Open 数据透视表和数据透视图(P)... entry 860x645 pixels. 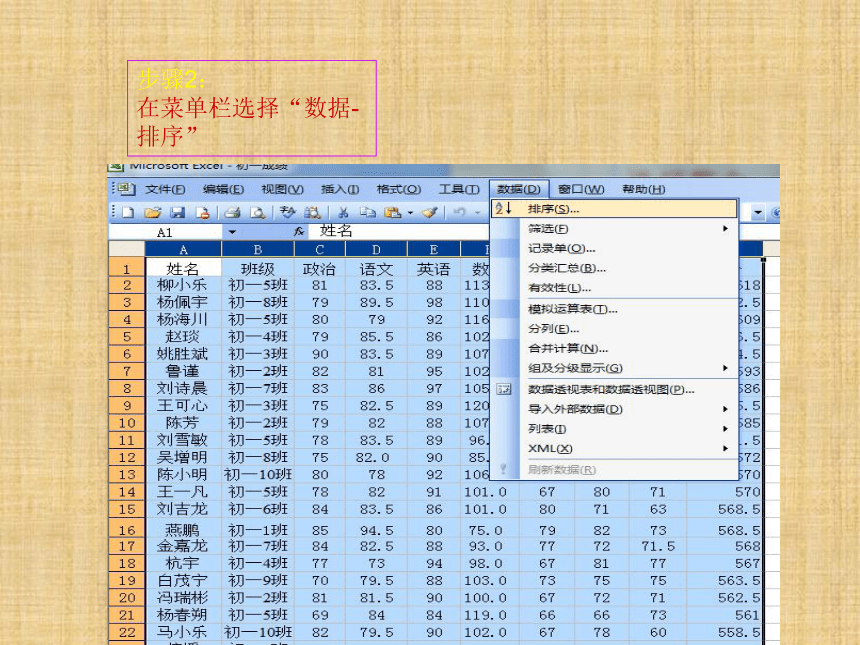coord(614,389)
